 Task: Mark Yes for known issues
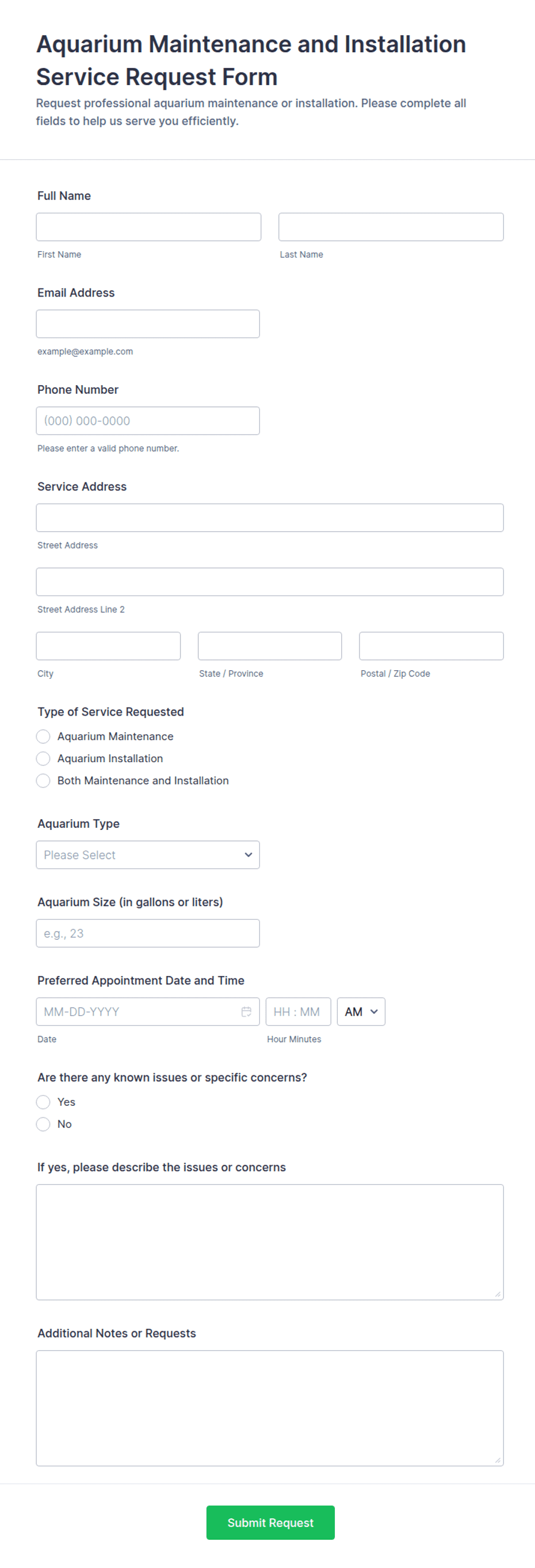(x=43, y=1101)
